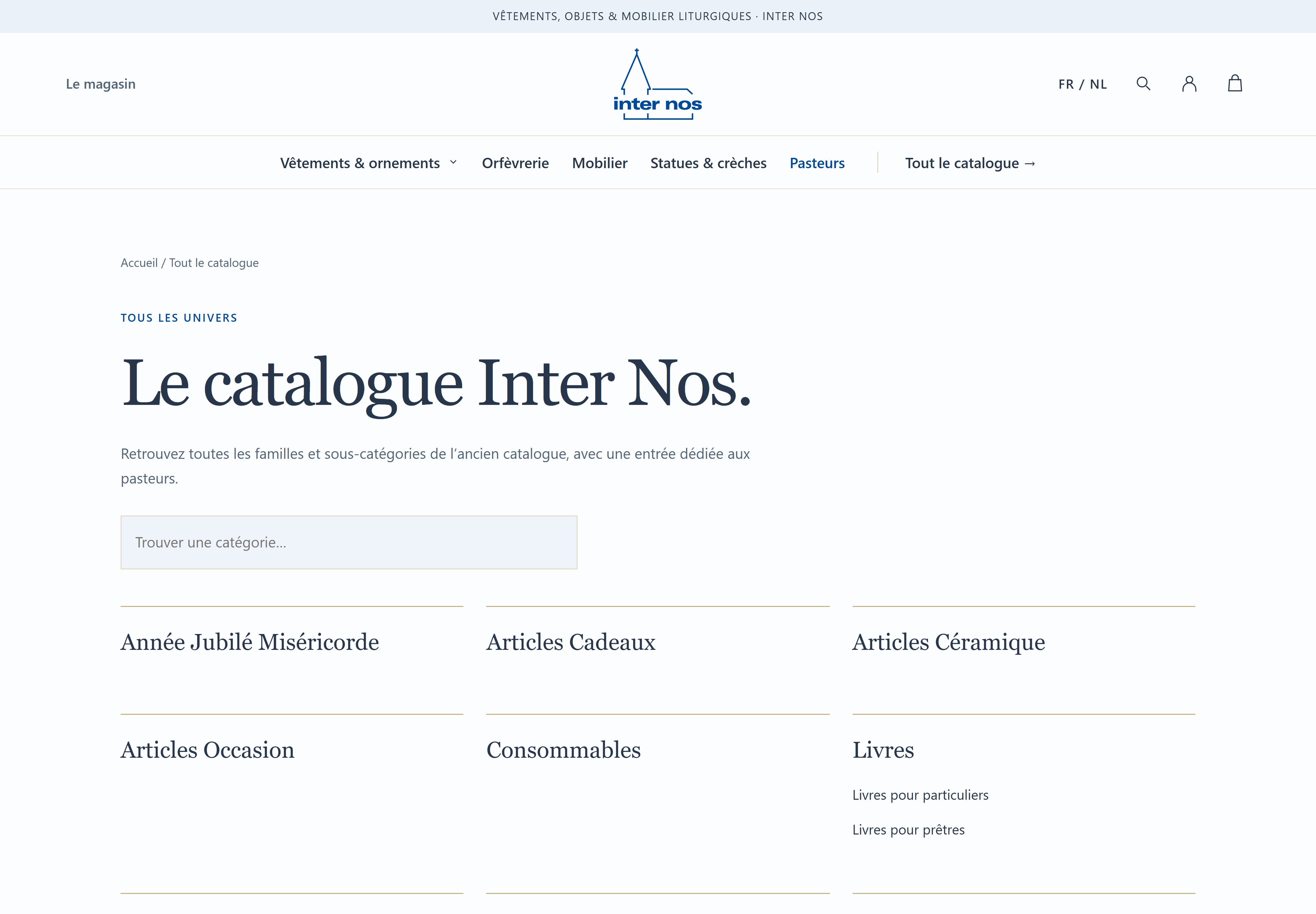This screenshot has width=1316, height=914.
Task: Open the user account icon
Action: click(x=1189, y=83)
